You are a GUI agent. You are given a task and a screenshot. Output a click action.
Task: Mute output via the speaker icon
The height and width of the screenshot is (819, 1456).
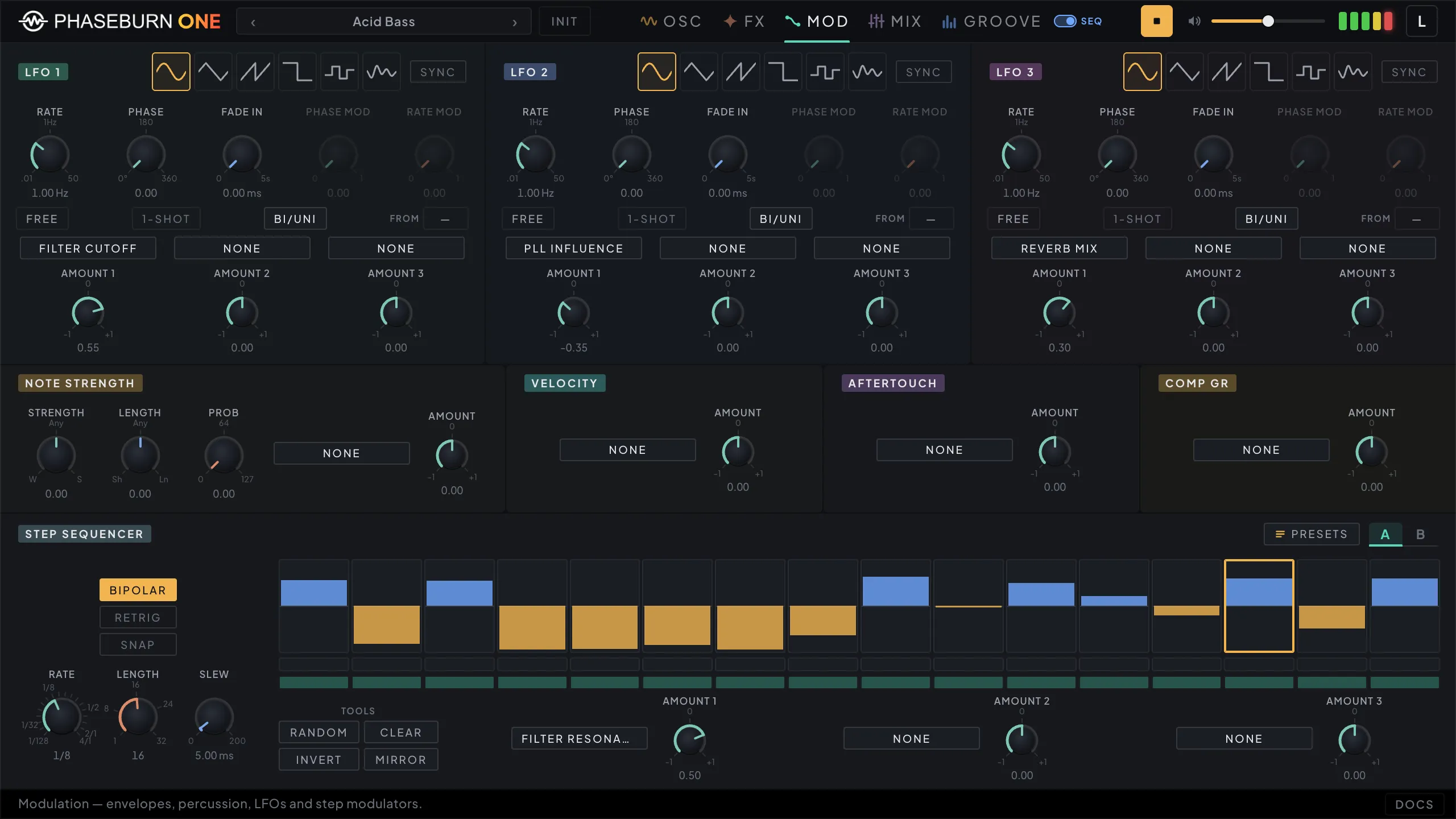point(1194,21)
